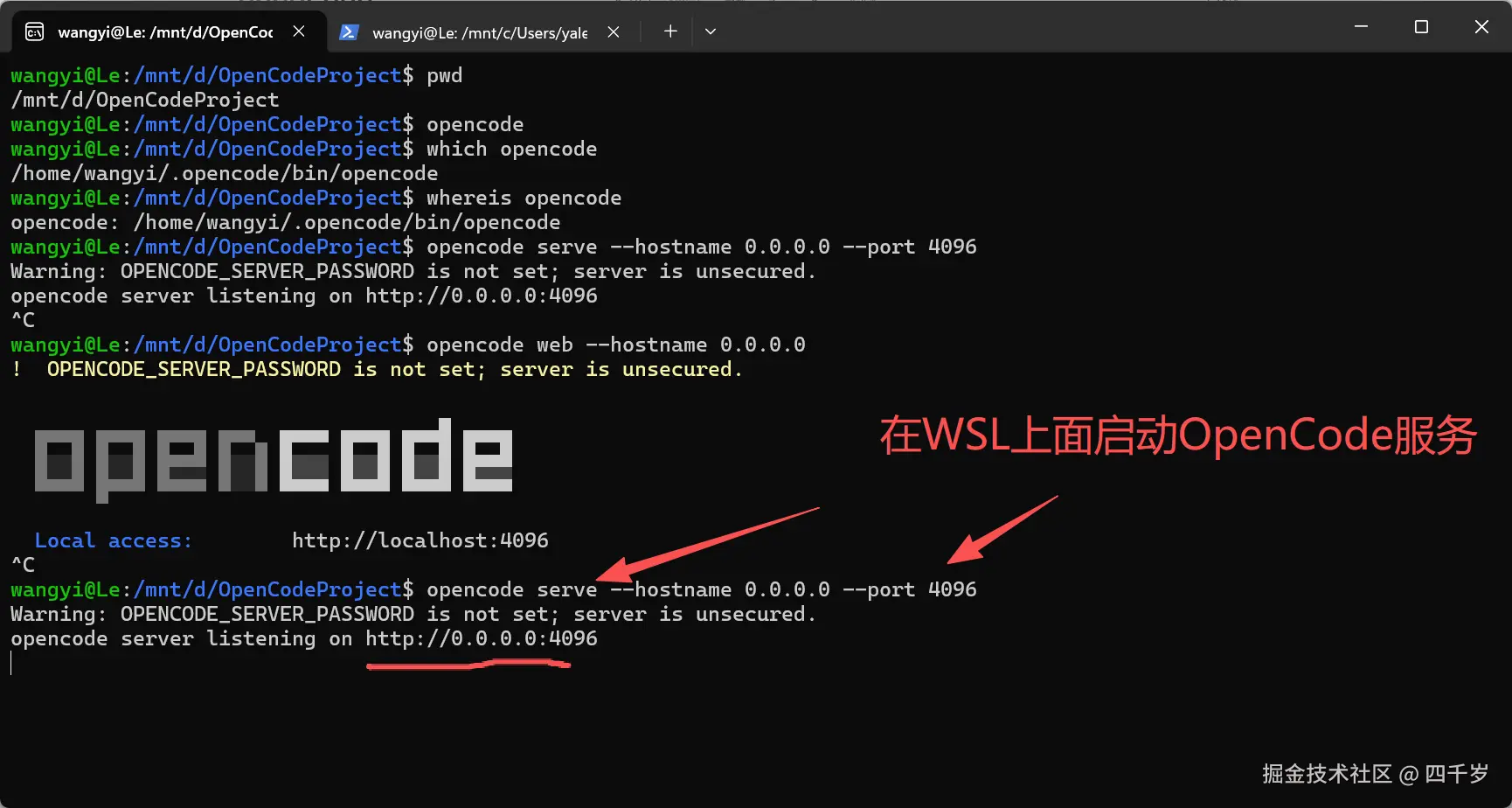Click the PowerShell icon on second tab
The width and height of the screenshot is (1512, 808).
(x=350, y=31)
